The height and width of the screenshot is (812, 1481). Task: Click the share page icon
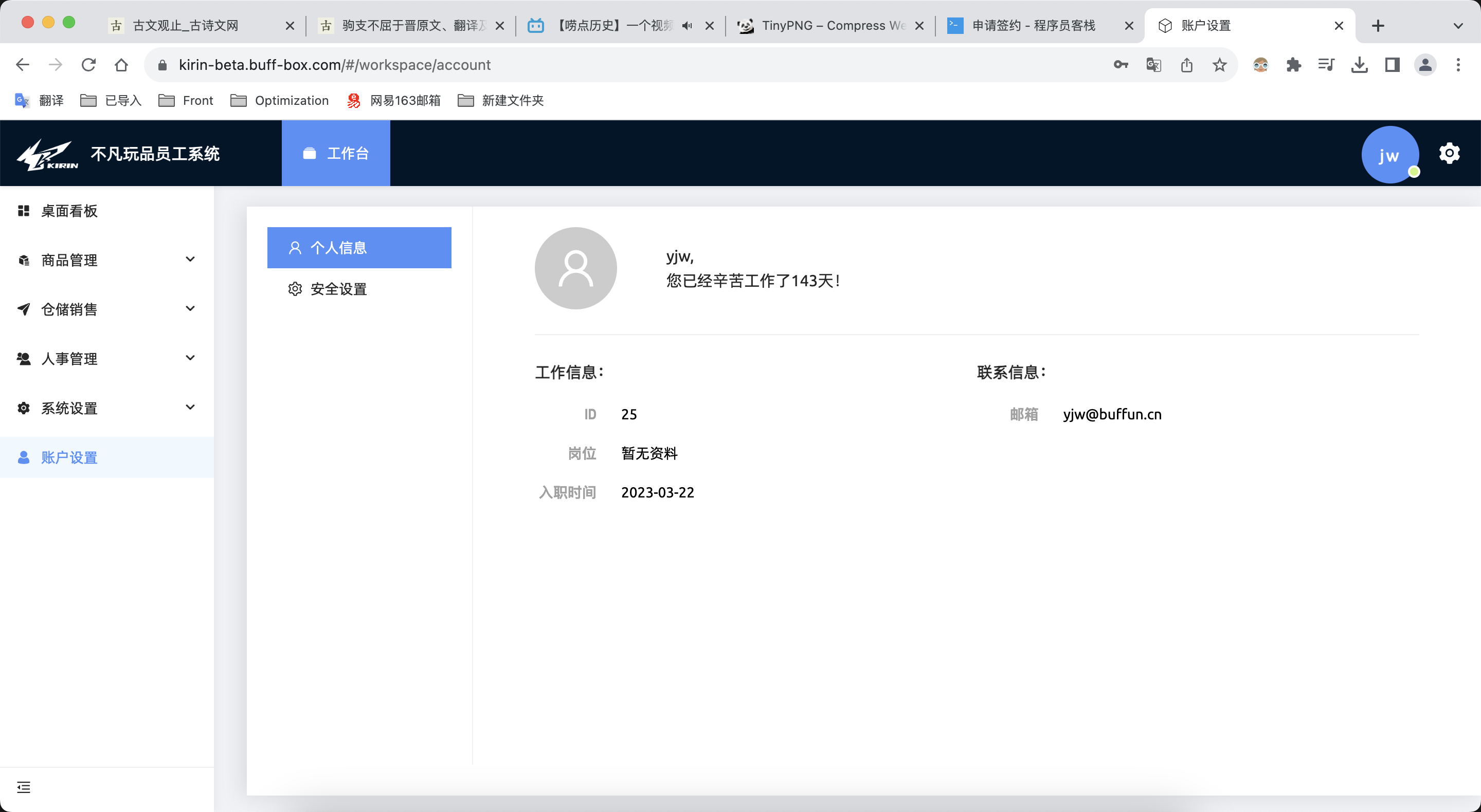1187,65
